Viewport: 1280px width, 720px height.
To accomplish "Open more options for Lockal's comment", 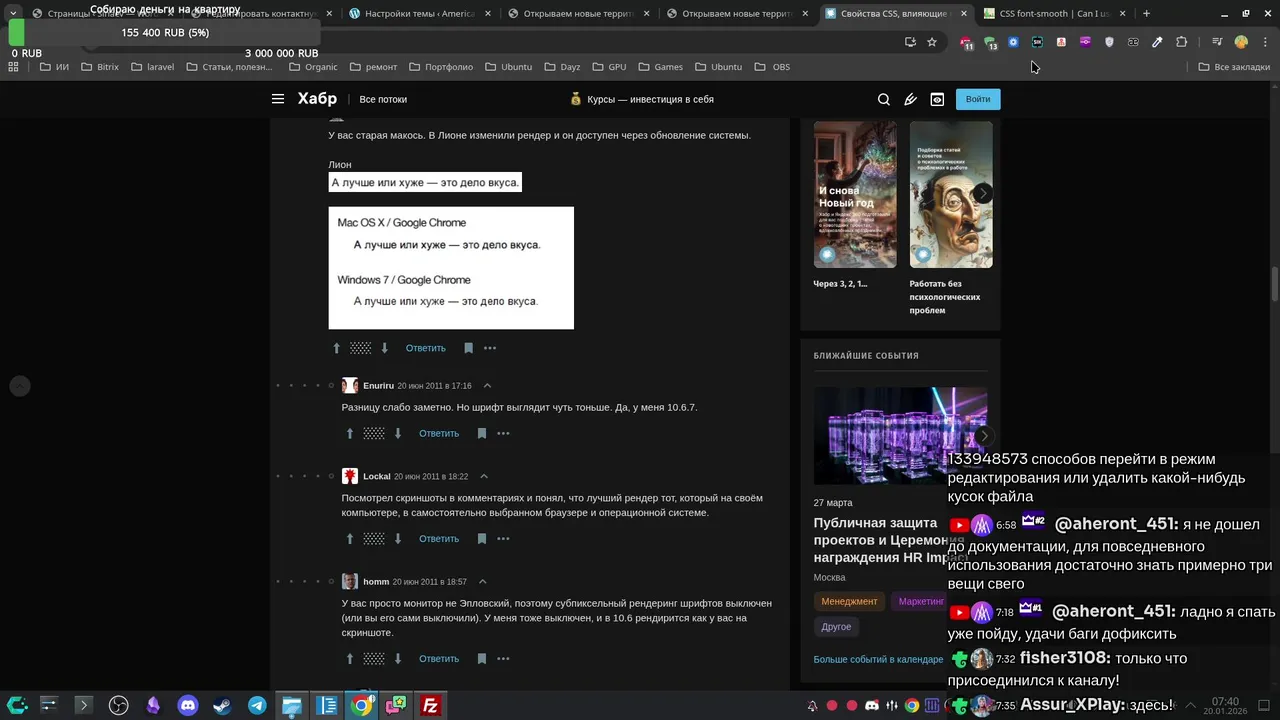I will 503,538.
